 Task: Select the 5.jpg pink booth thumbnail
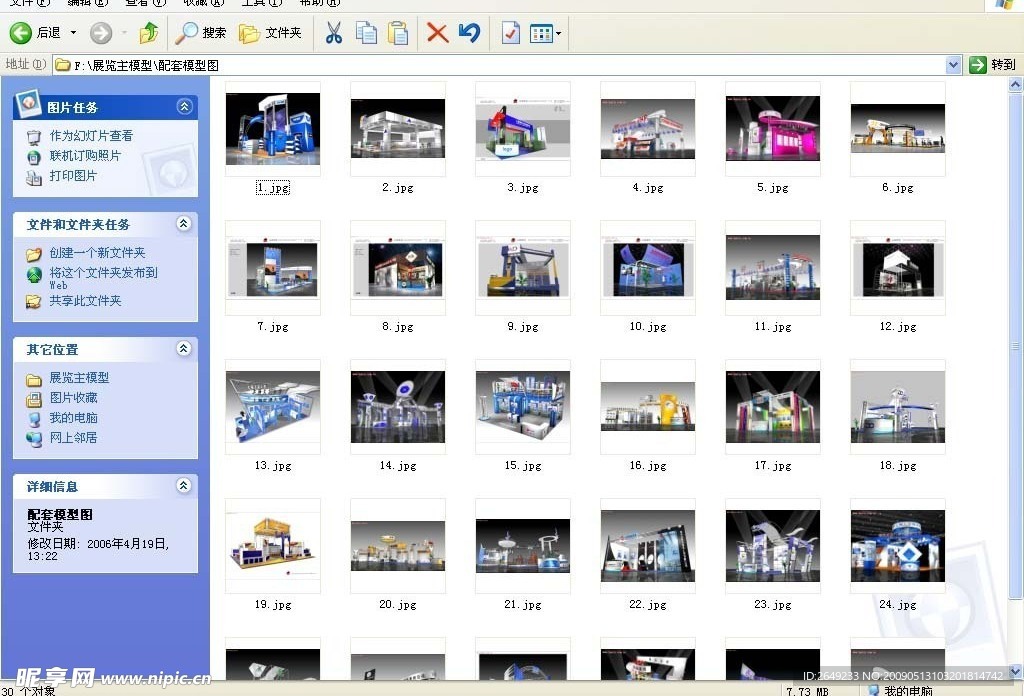click(x=773, y=129)
